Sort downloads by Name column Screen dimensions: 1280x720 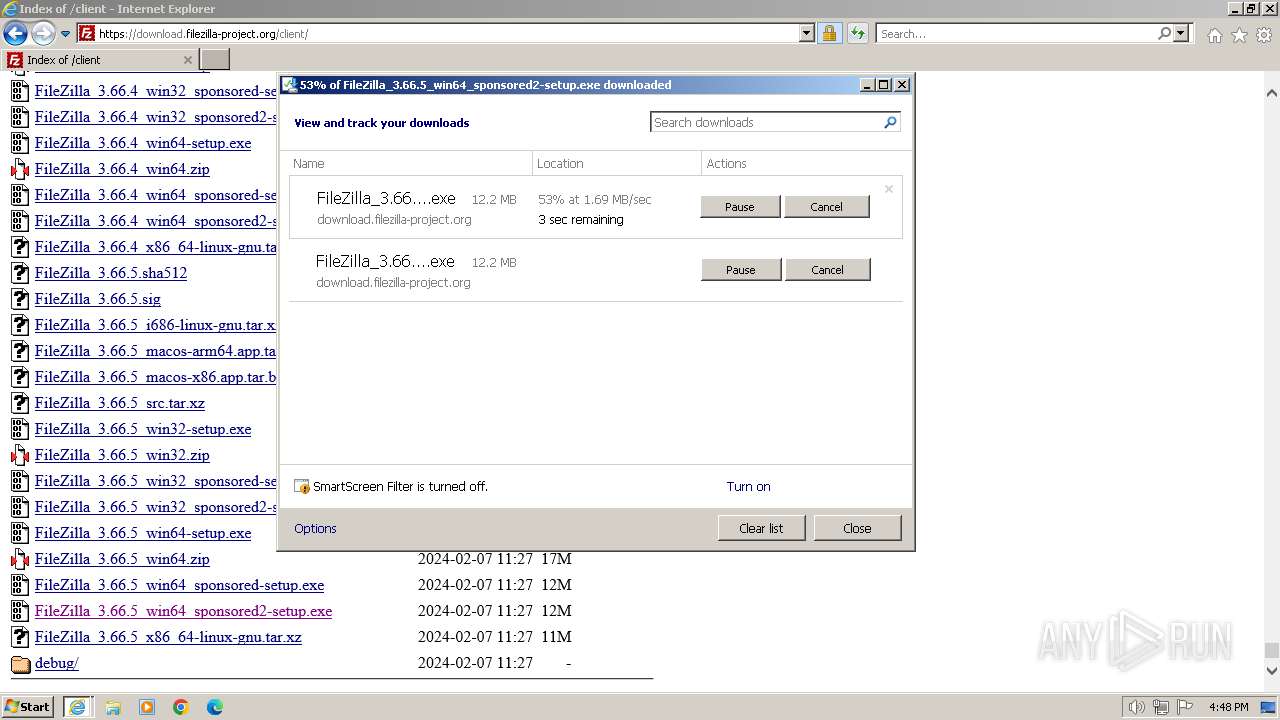click(410, 163)
